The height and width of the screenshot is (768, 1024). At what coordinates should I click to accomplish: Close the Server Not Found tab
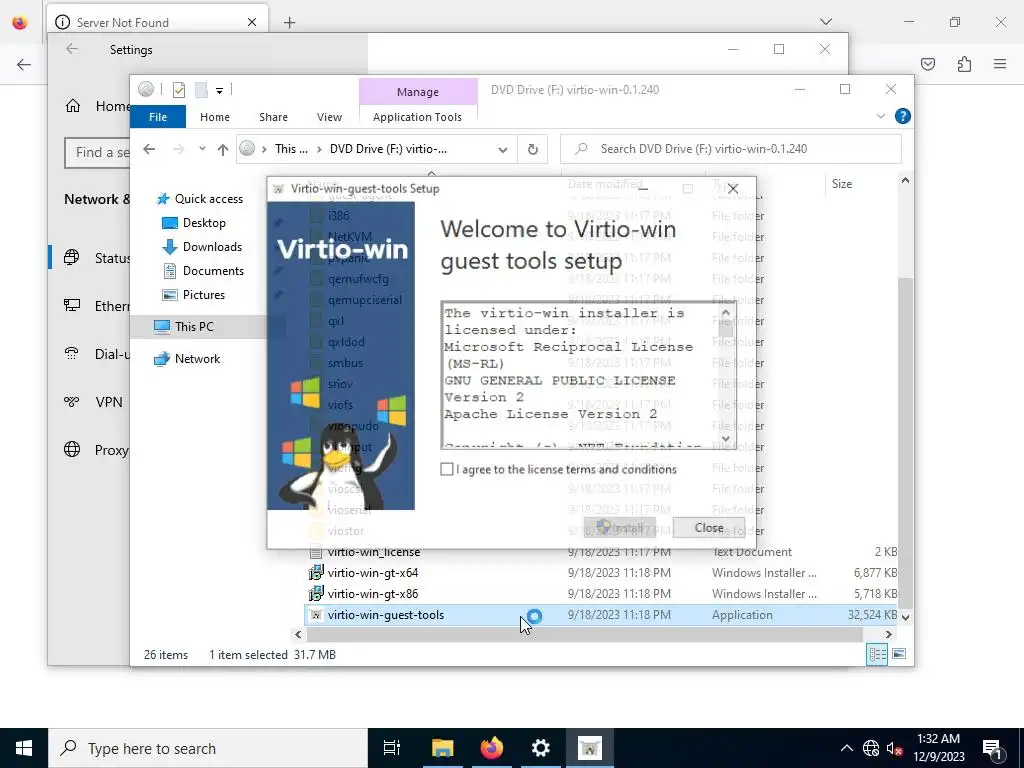[252, 22]
